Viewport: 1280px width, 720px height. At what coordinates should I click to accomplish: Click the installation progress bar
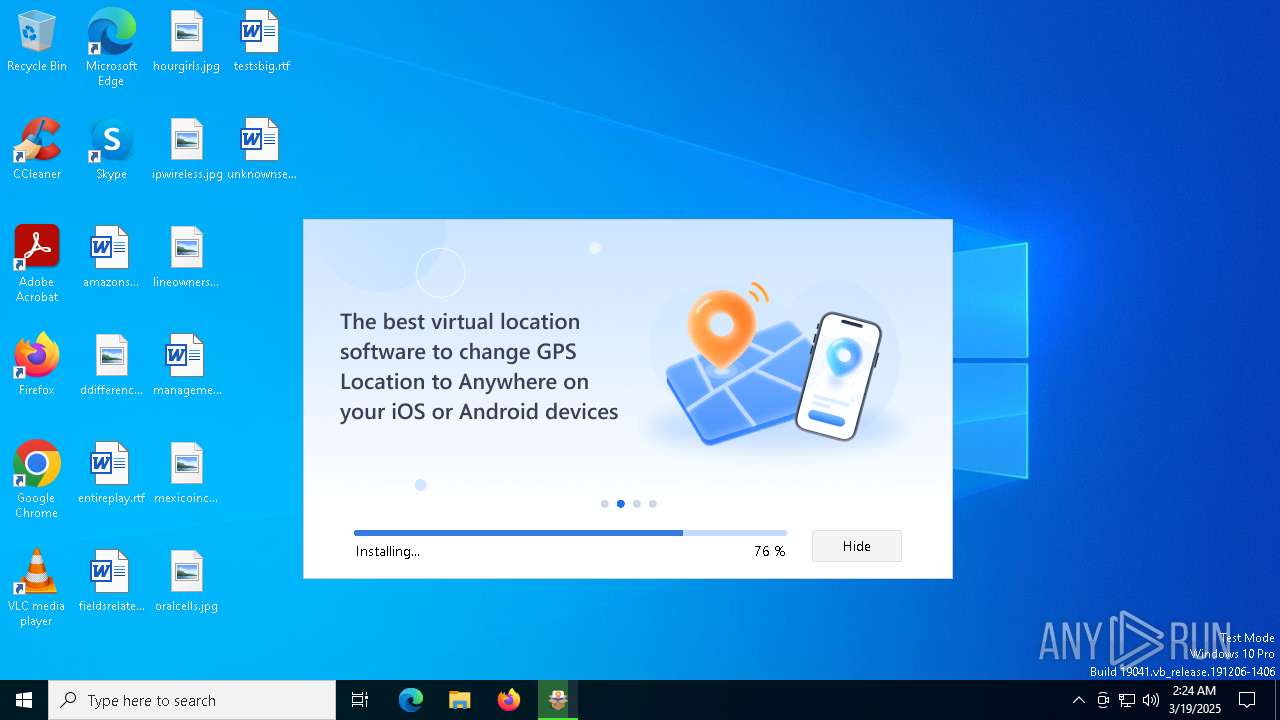(570, 533)
